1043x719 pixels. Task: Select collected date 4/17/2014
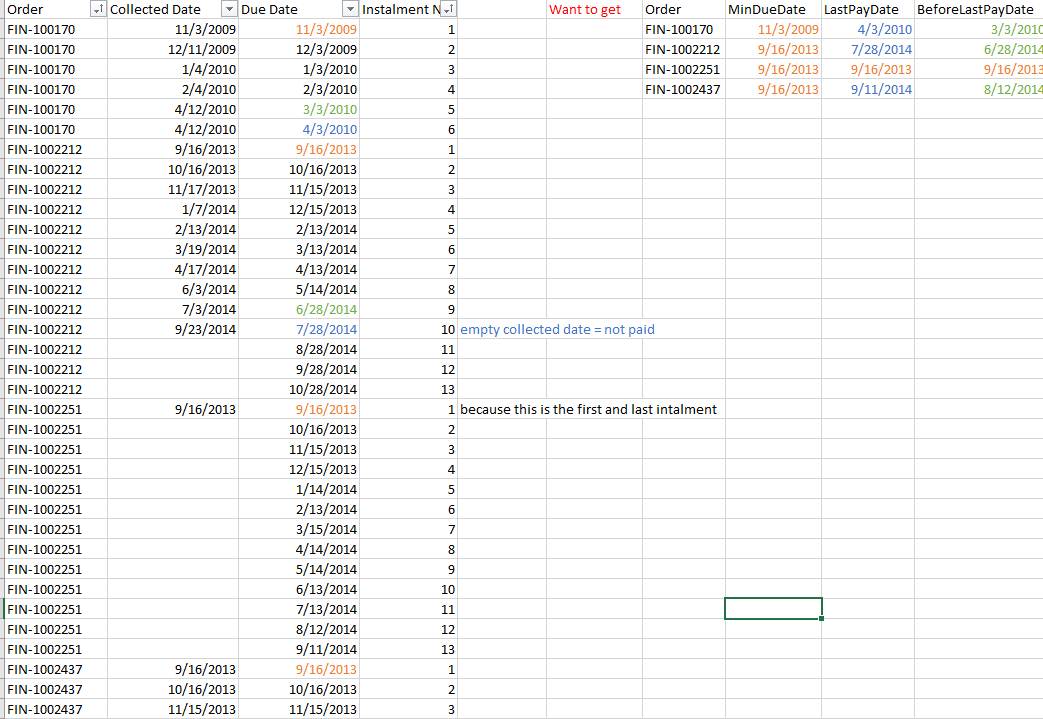(173, 269)
